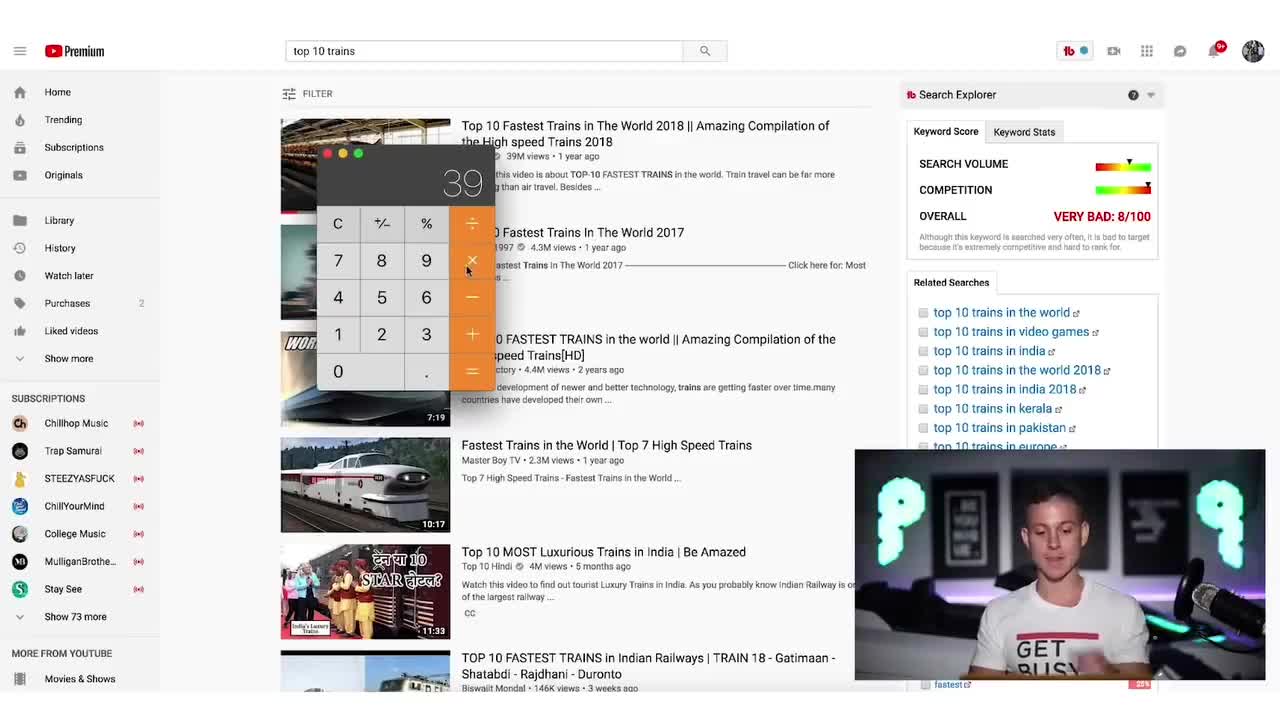Viewport: 1280px width, 720px height.
Task: Open the hamburger guide menu
Action: (19, 51)
